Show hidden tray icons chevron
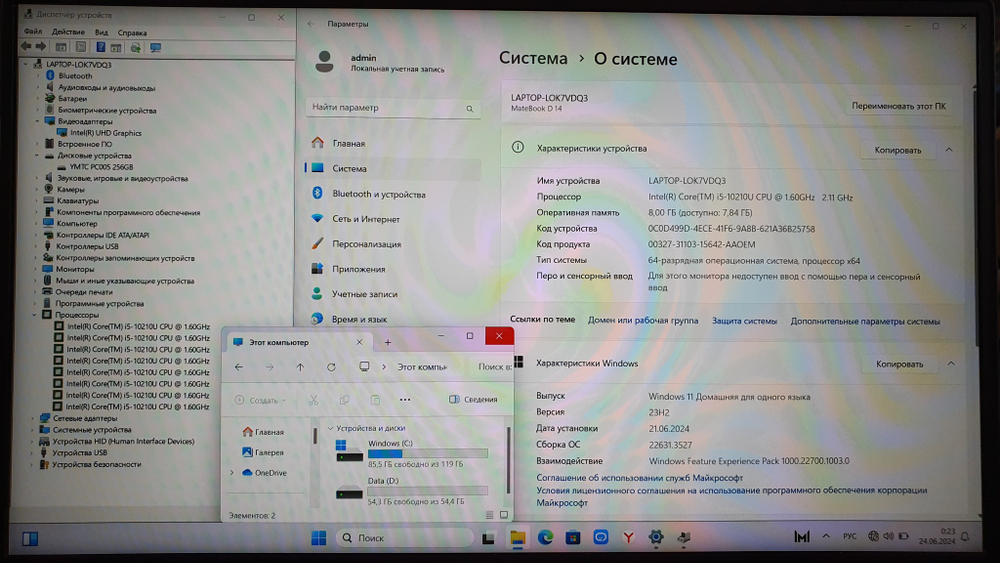This screenshot has height=563, width=1000. pyautogui.click(x=826, y=536)
